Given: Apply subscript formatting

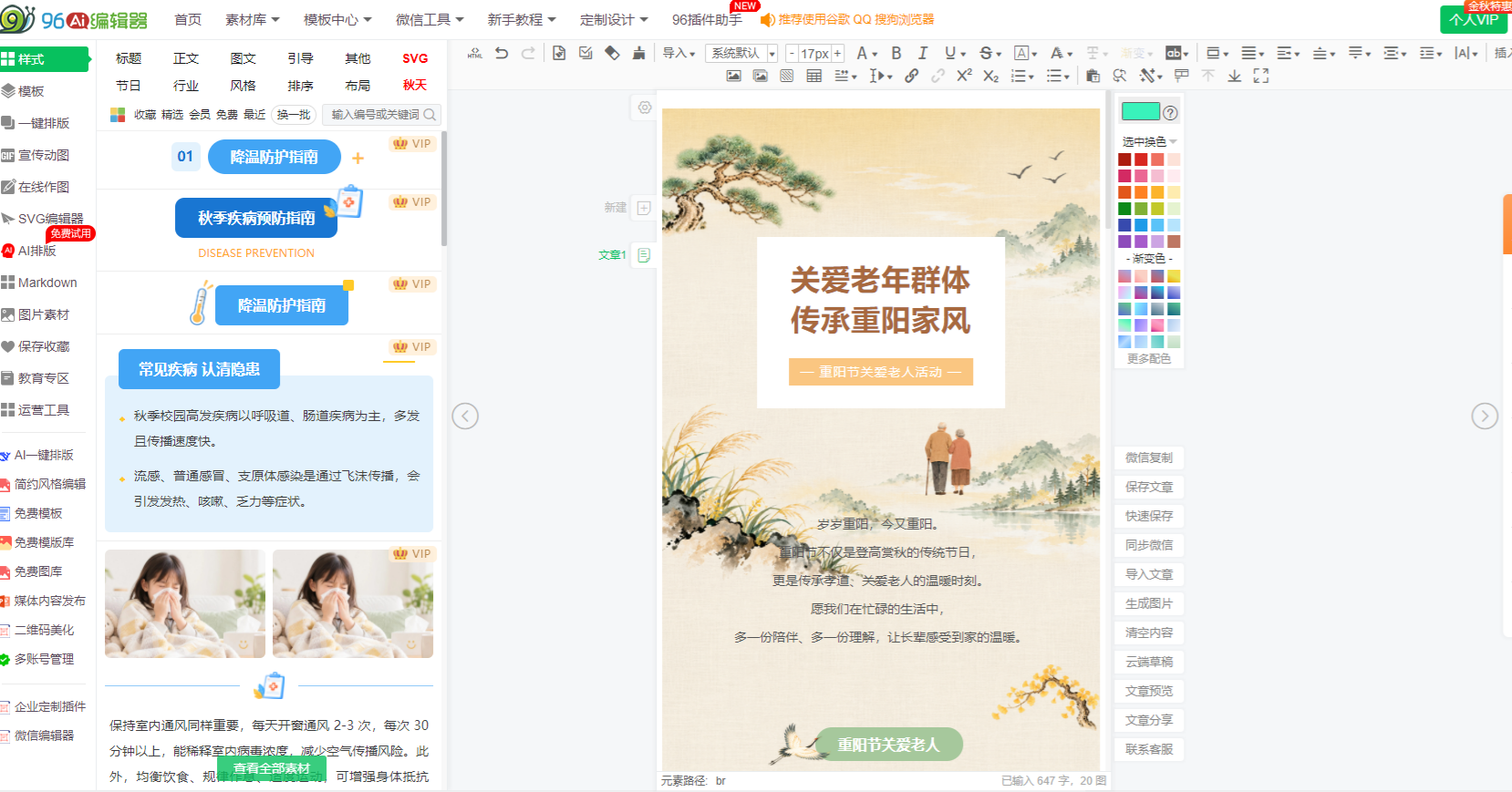Looking at the screenshot, I should coord(991,76).
